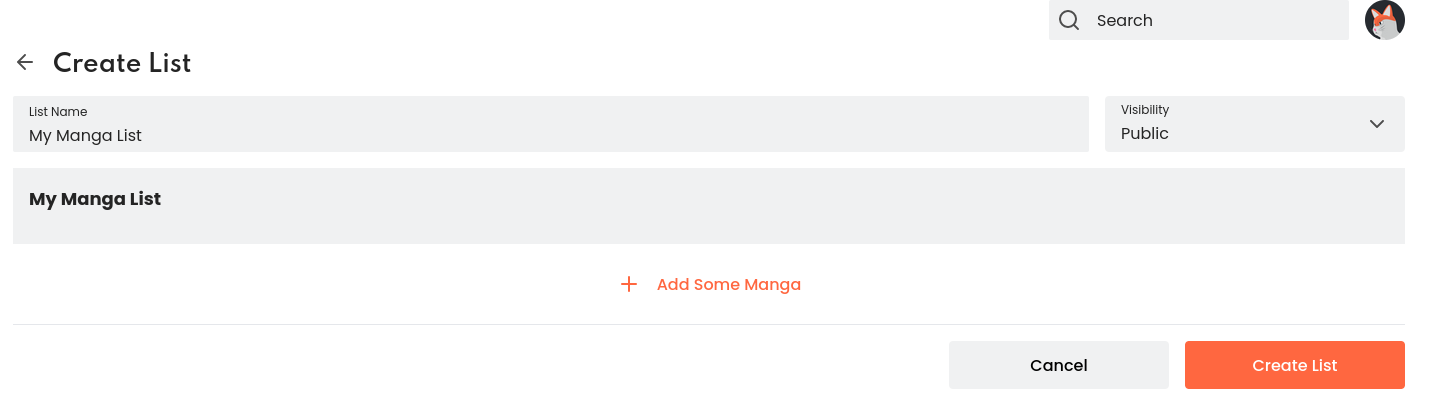
Task: Click the Add Some Manga link
Action: click(x=728, y=284)
